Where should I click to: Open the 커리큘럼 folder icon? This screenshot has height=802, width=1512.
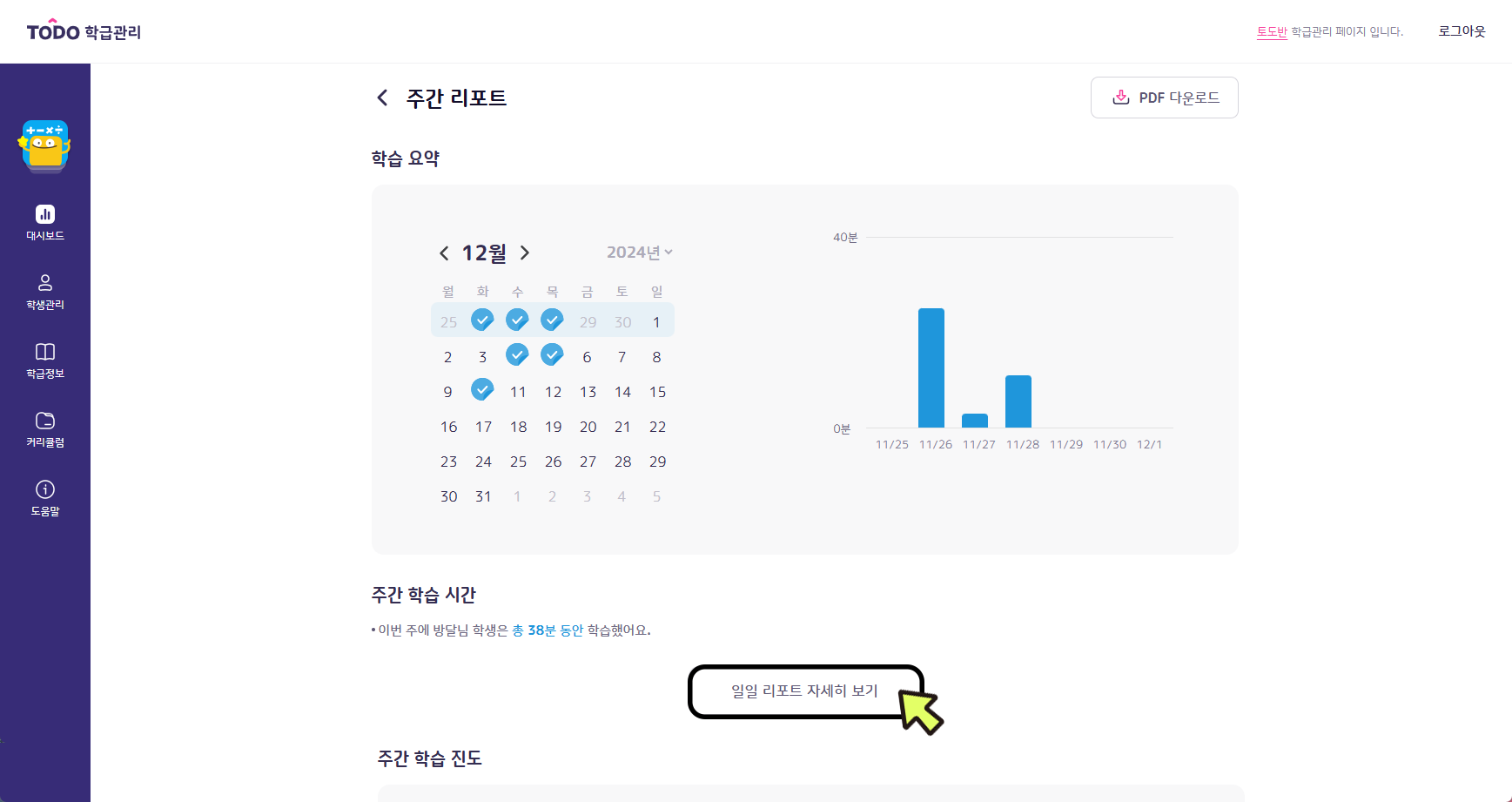click(x=45, y=421)
